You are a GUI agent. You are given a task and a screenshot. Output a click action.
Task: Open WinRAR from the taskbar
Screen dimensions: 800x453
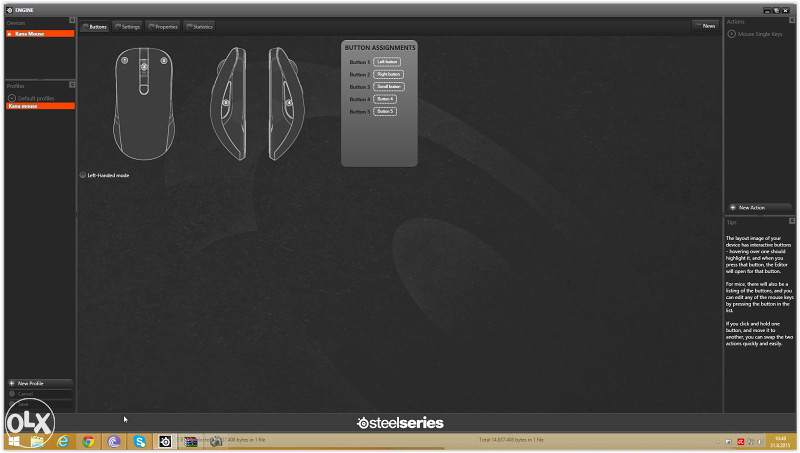(x=191, y=441)
